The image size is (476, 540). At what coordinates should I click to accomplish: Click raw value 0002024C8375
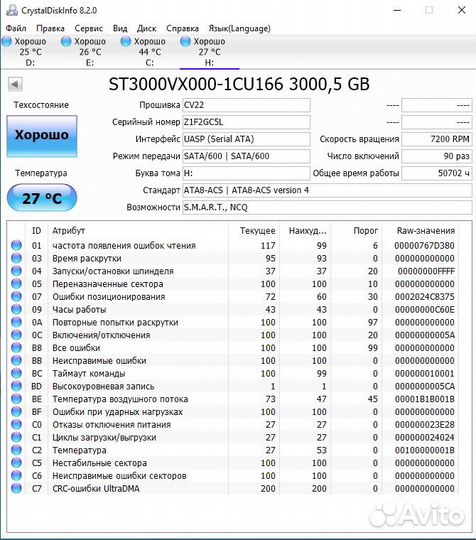coord(425,297)
